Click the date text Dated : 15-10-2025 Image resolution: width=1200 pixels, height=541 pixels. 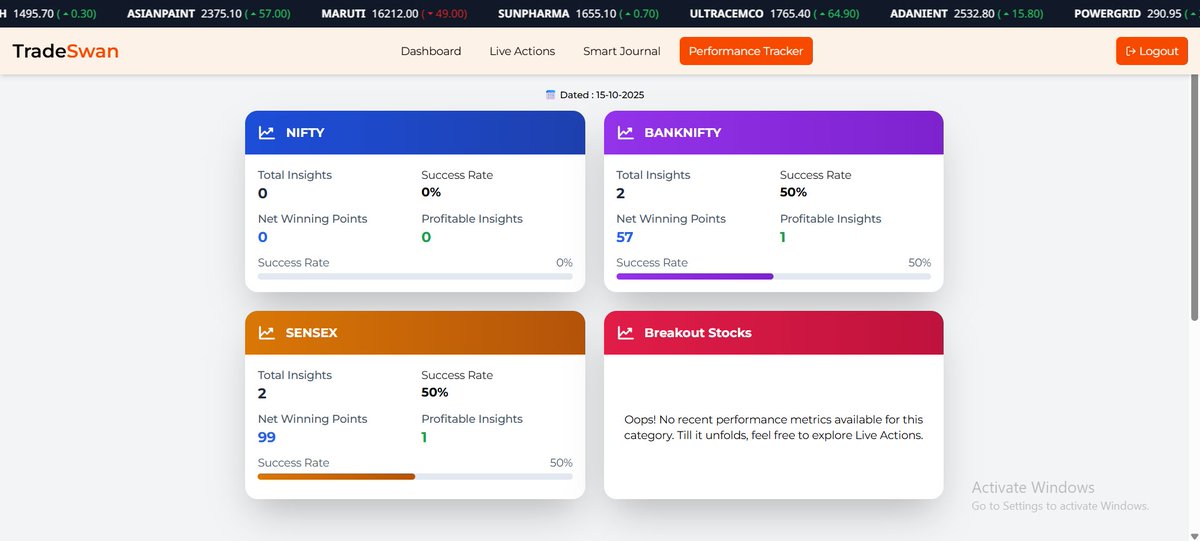(x=602, y=95)
